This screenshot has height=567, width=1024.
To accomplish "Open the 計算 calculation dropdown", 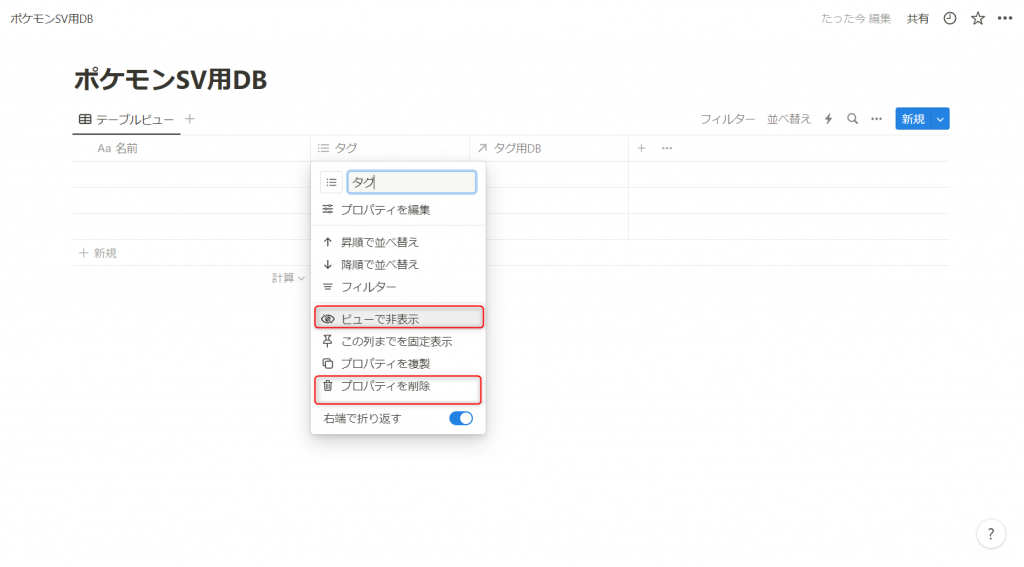I will pos(288,278).
